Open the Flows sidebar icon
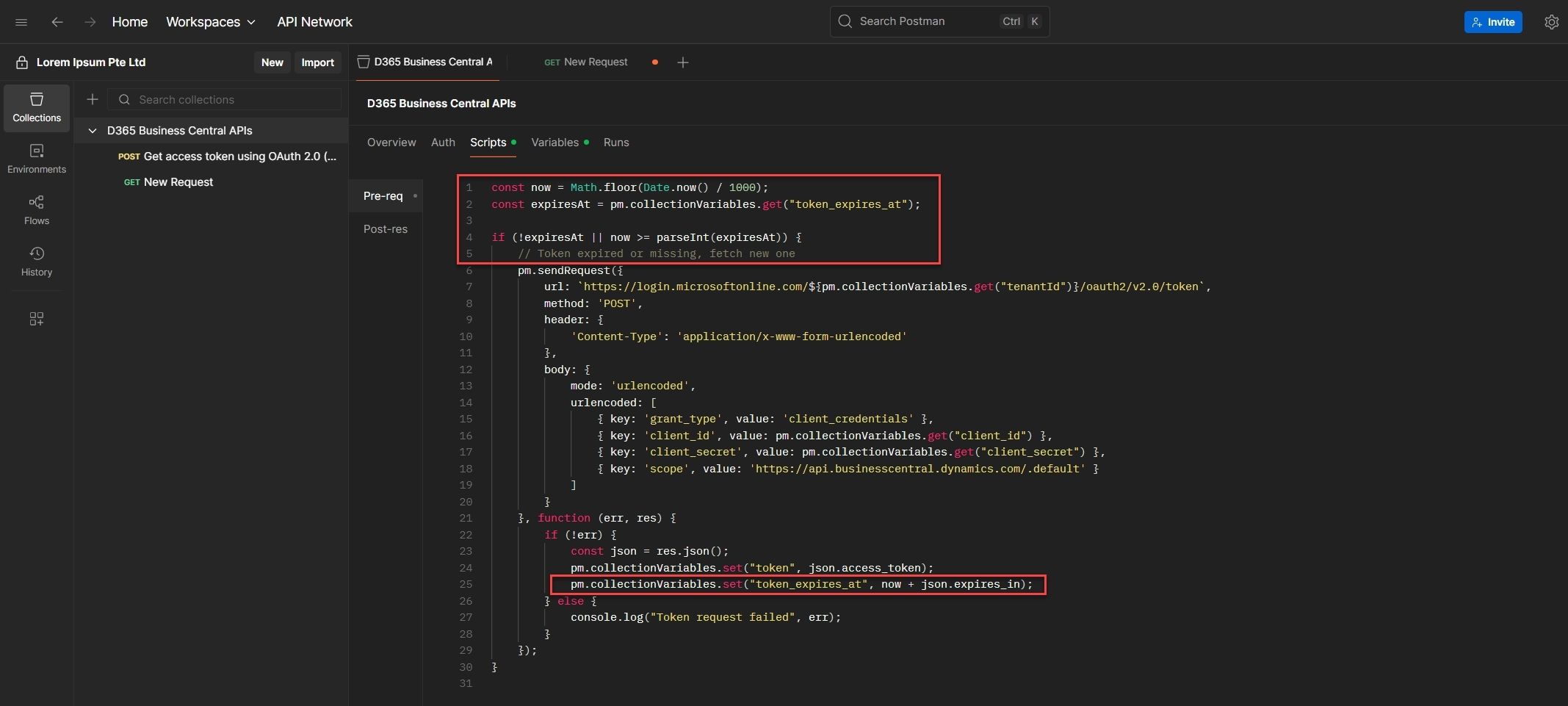Viewport: 1568px width, 706px height. tap(36, 209)
